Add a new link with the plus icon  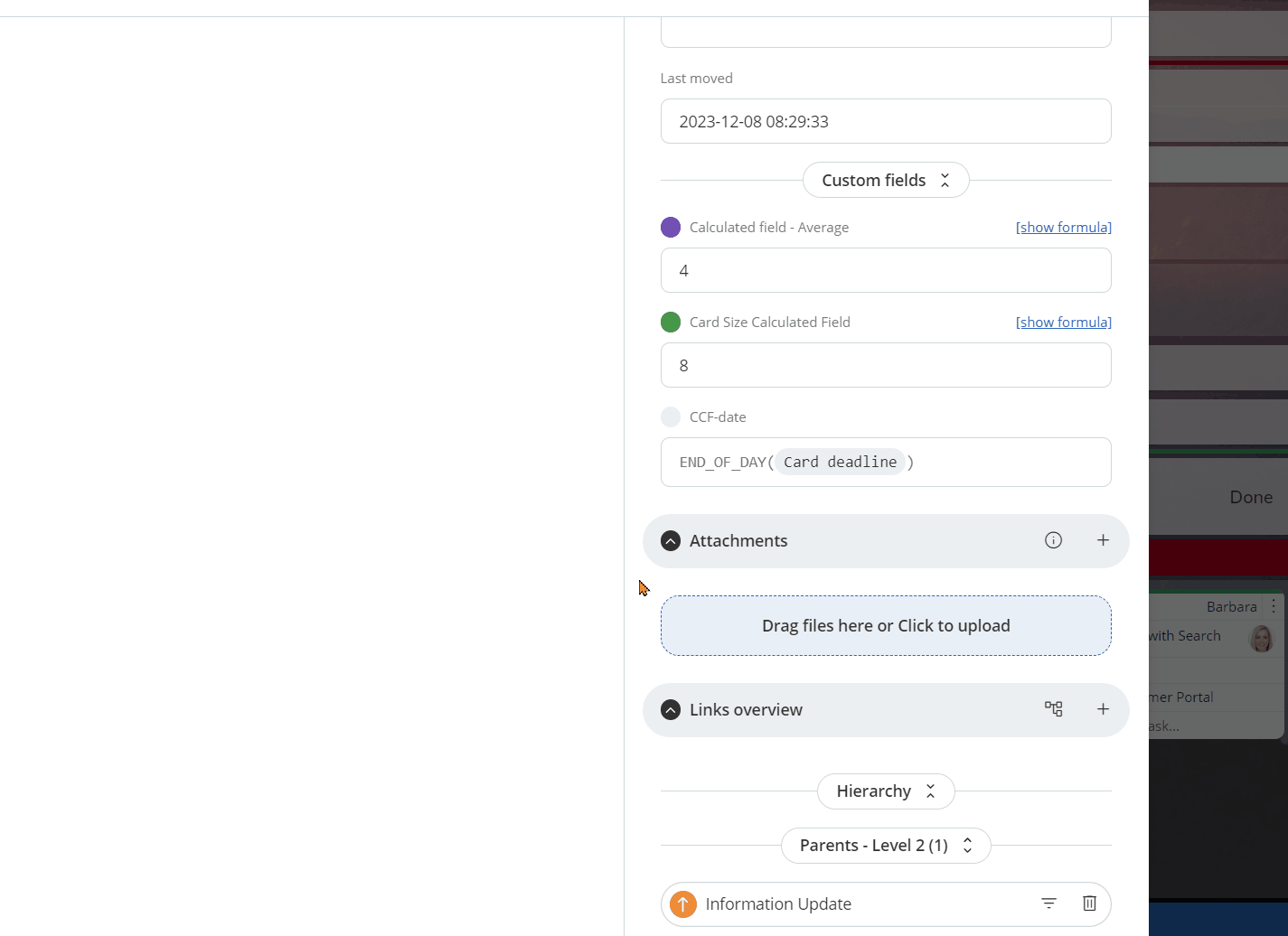click(x=1103, y=709)
